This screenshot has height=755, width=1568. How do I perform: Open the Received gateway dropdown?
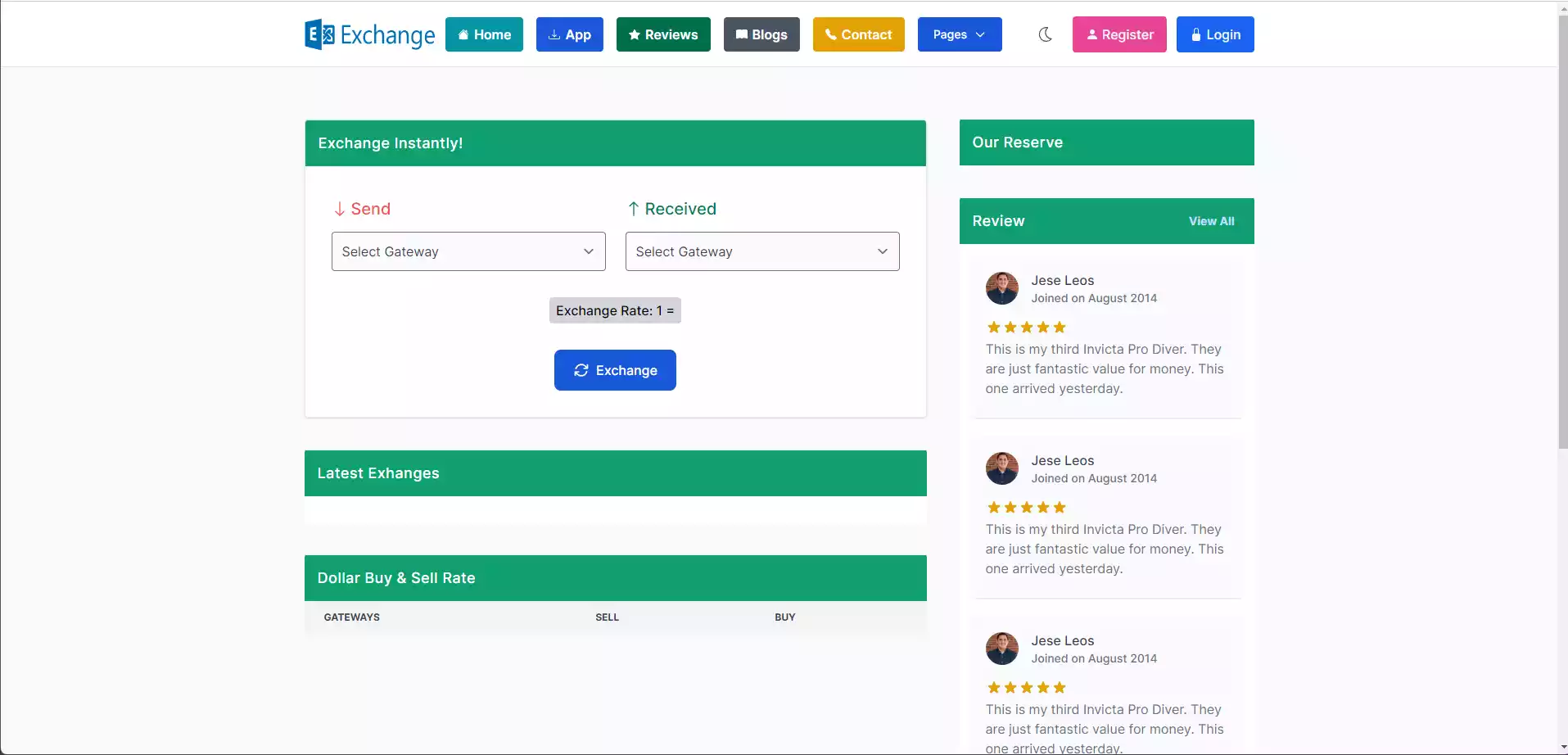click(x=761, y=251)
